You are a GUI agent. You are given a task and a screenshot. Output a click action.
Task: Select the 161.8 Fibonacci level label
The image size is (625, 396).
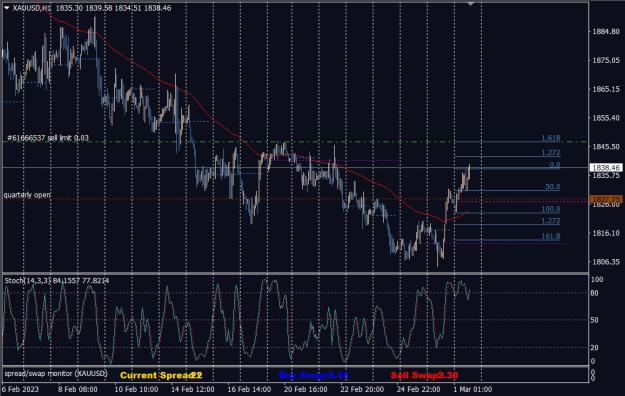(x=550, y=236)
